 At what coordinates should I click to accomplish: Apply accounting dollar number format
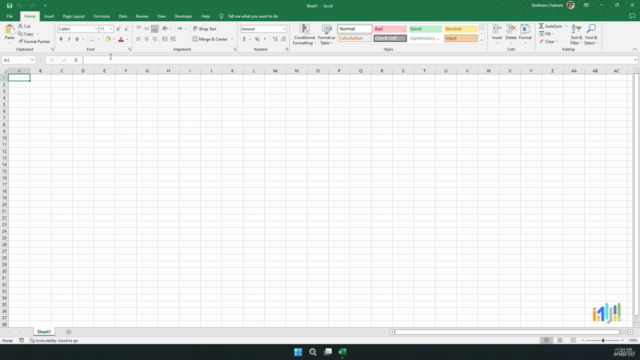click(244, 39)
